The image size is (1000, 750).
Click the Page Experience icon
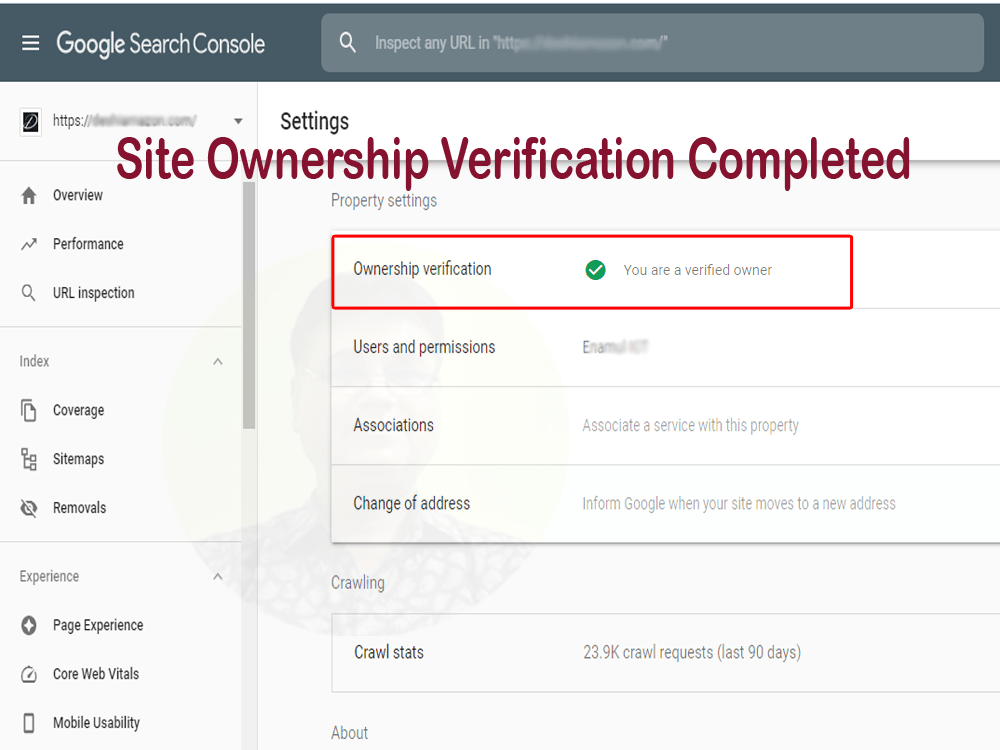coord(29,625)
